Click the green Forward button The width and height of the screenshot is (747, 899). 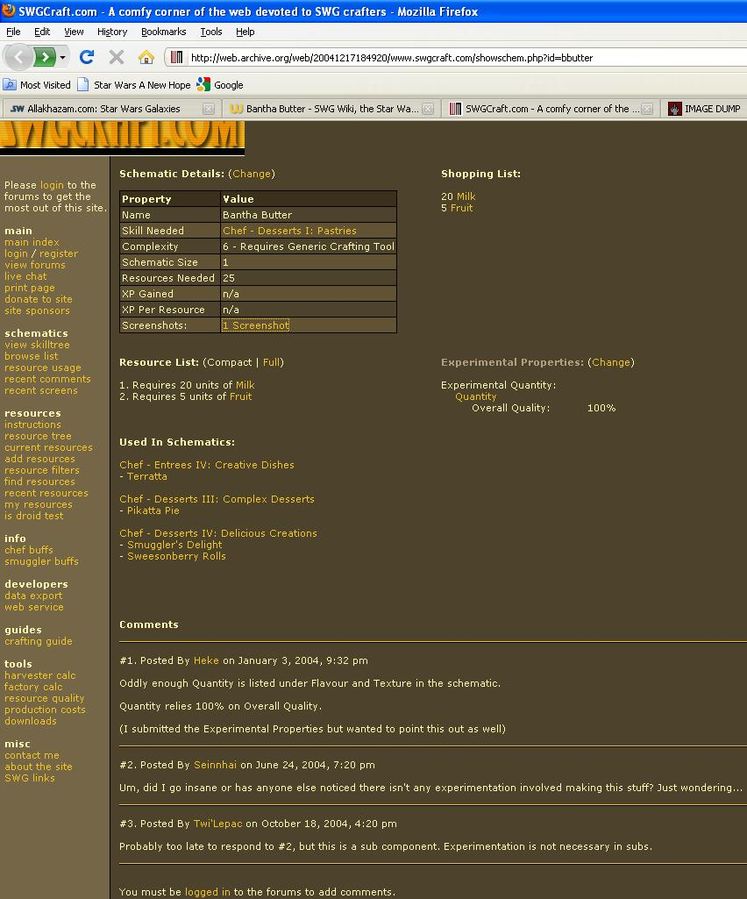(44, 57)
